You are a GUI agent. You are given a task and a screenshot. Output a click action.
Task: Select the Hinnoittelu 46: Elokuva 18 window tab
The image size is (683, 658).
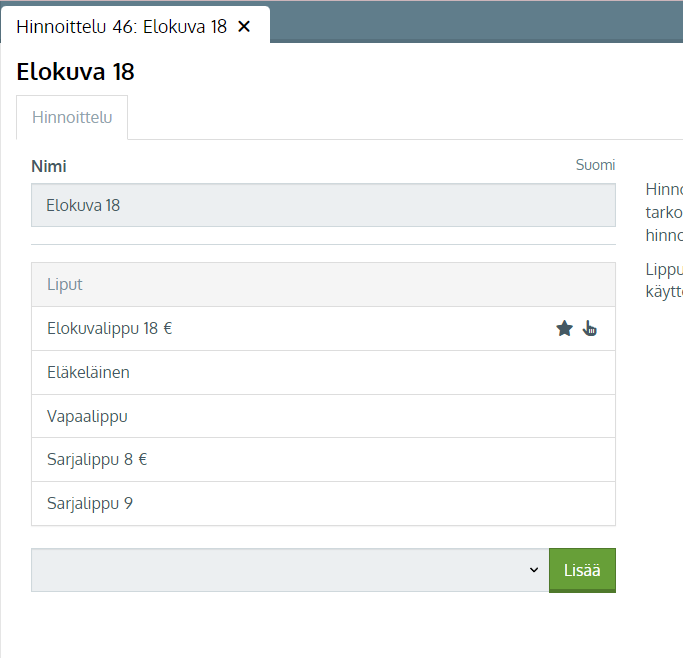pyautogui.click(x=122, y=26)
